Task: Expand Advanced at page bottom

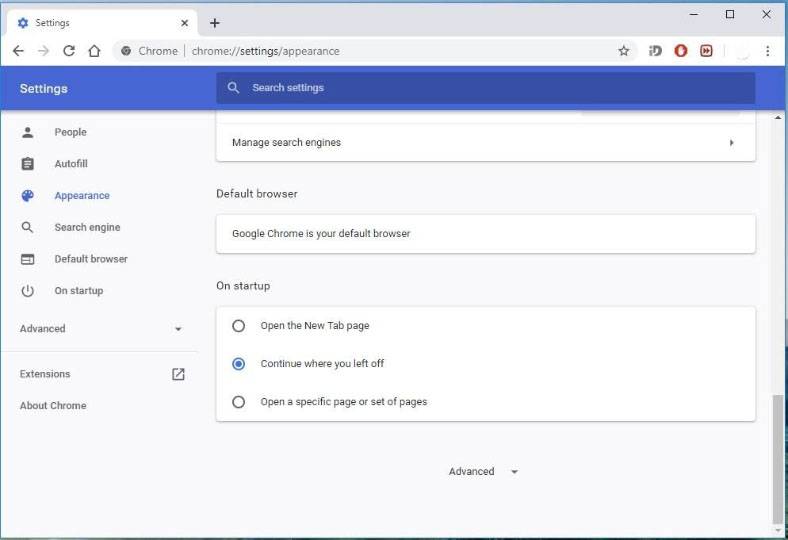Action: (x=483, y=472)
